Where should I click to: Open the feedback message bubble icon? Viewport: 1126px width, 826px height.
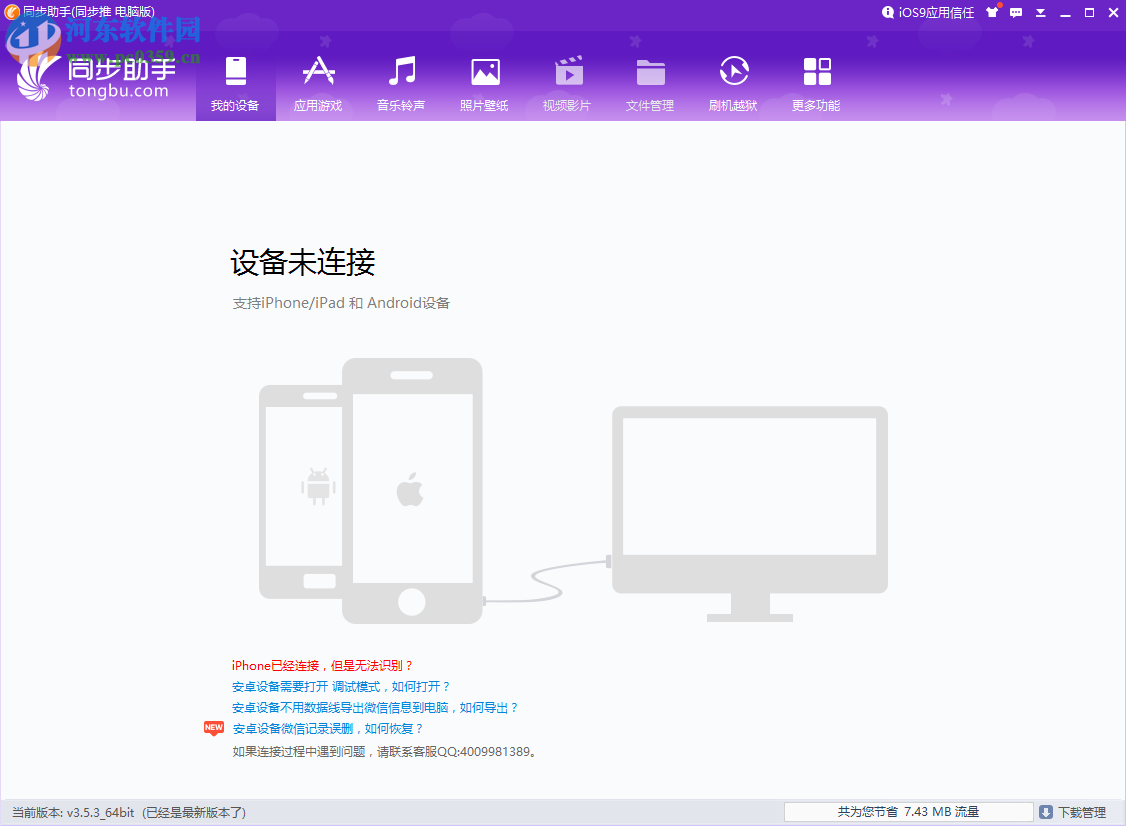pyautogui.click(x=1015, y=12)
